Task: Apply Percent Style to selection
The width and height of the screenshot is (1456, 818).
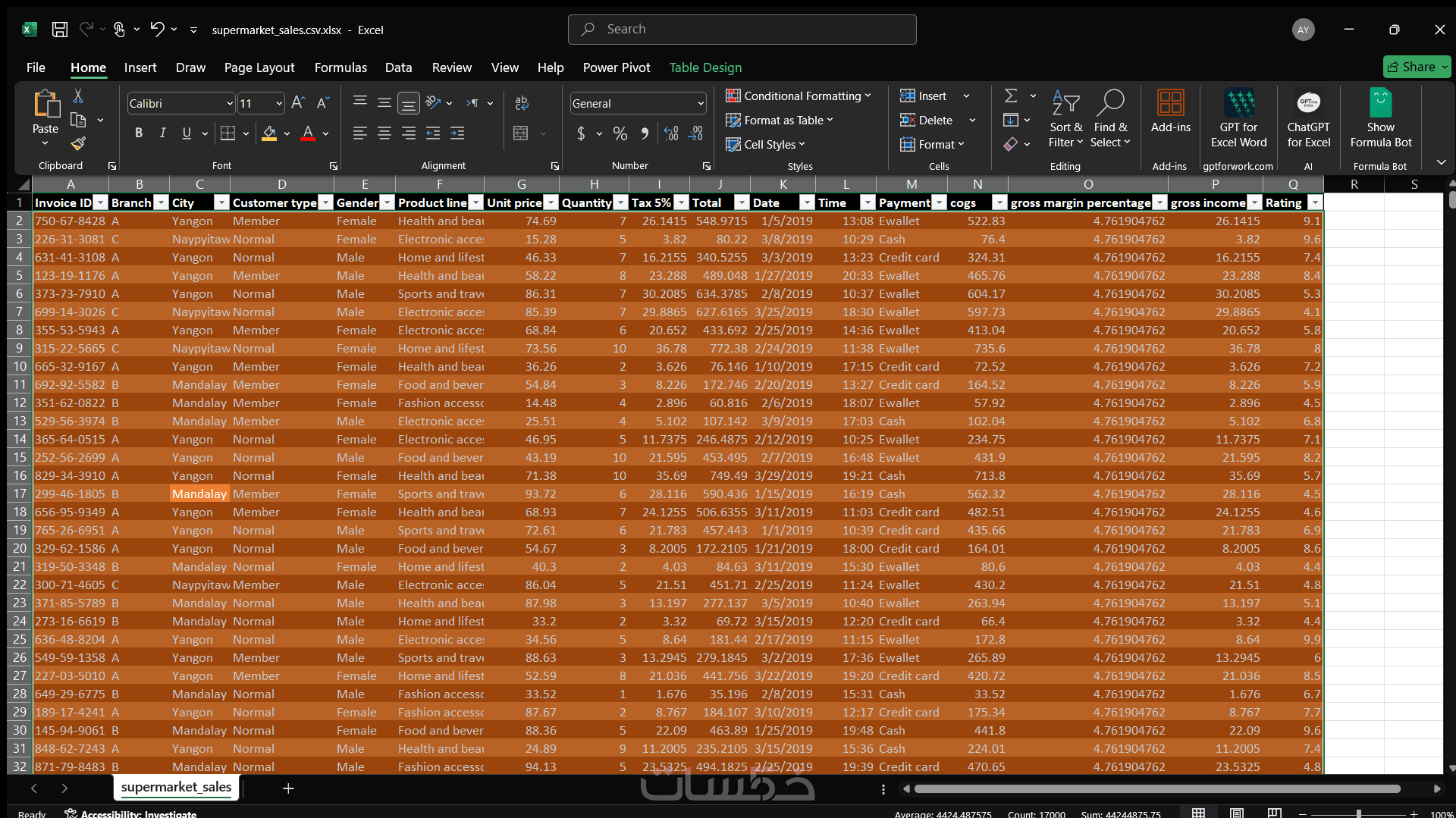Action: point(620,133)
